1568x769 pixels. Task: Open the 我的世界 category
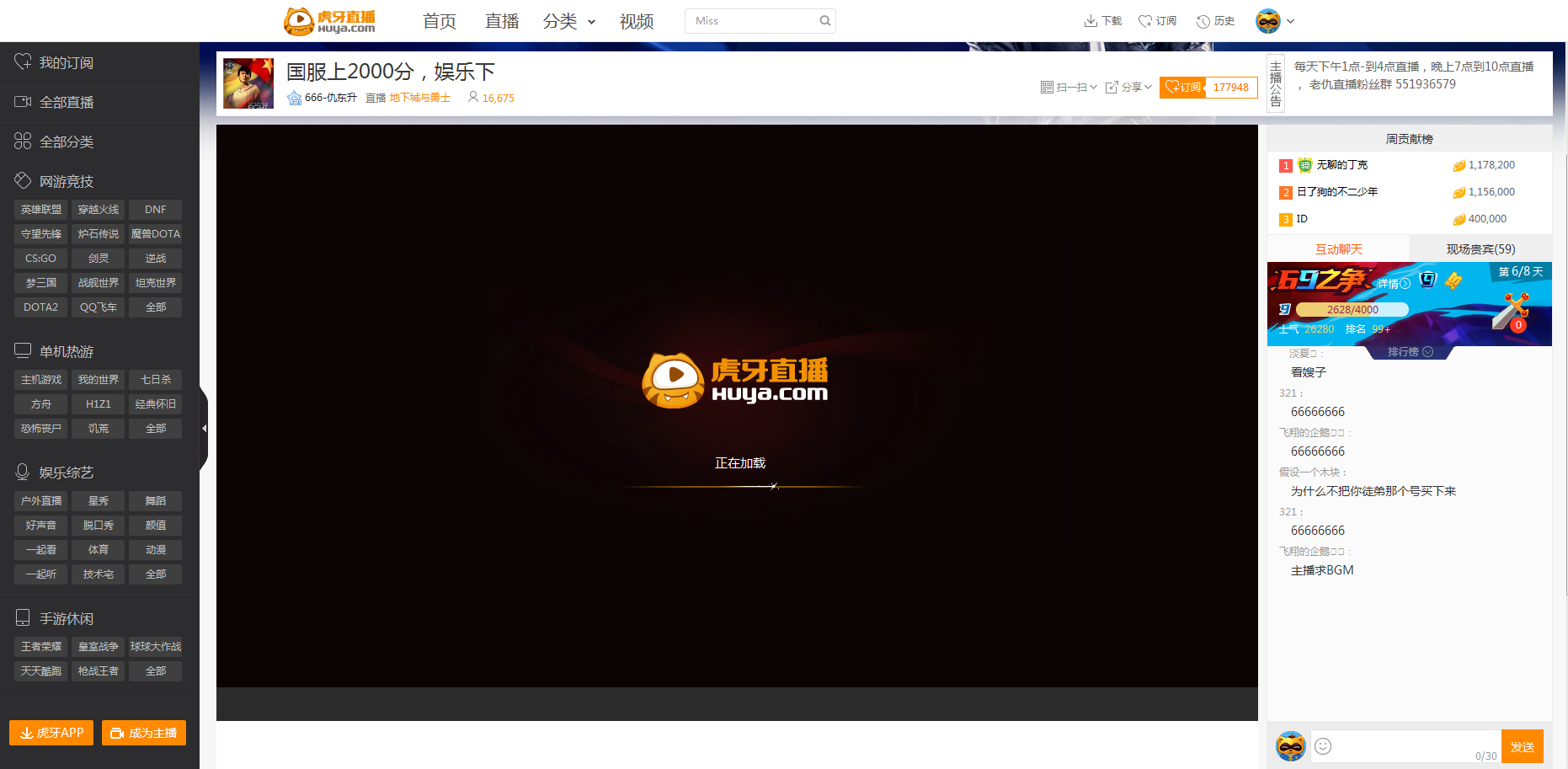pos(99,379)
